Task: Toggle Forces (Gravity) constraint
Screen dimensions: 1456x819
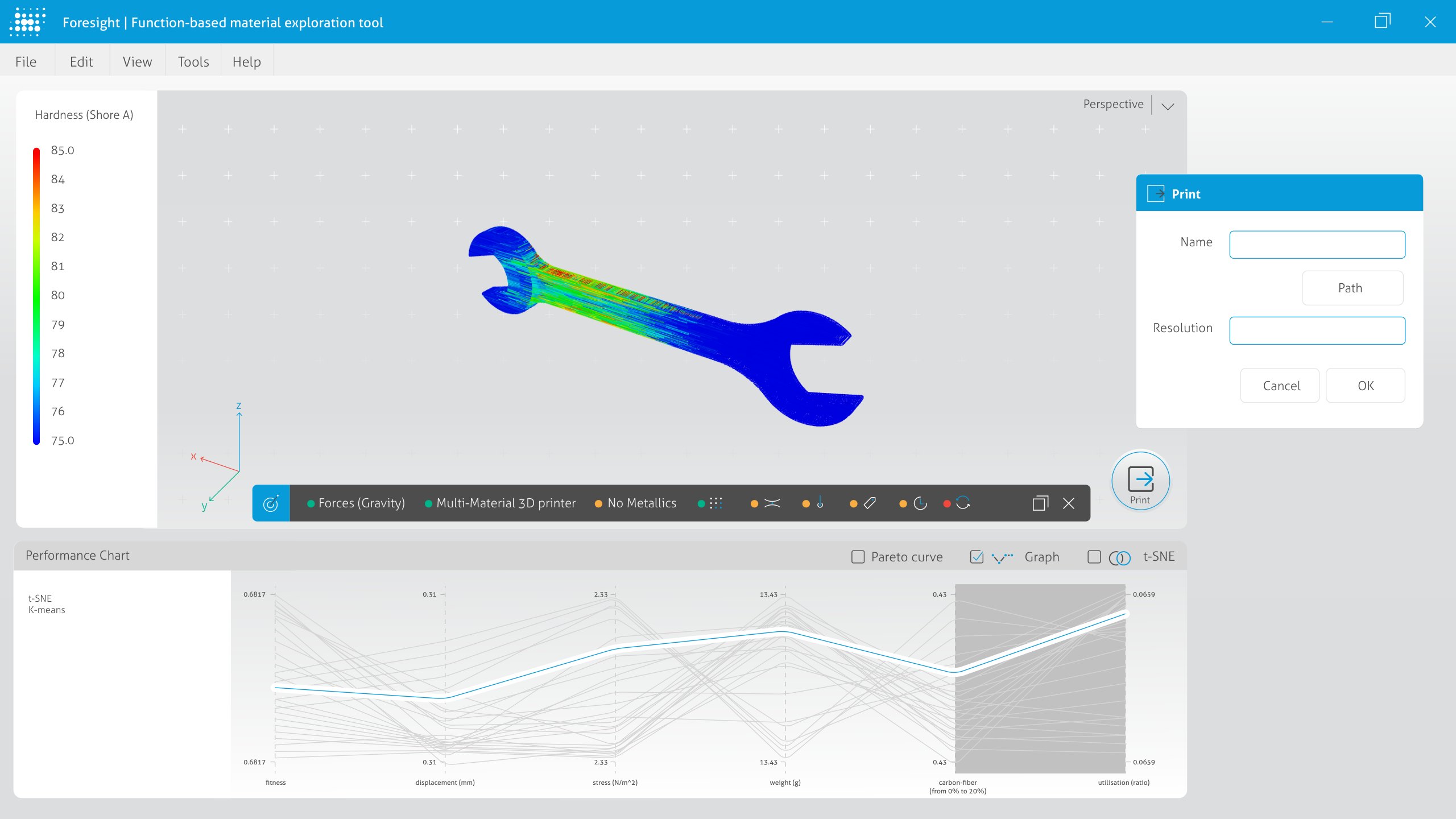Action: coord(356,503)
